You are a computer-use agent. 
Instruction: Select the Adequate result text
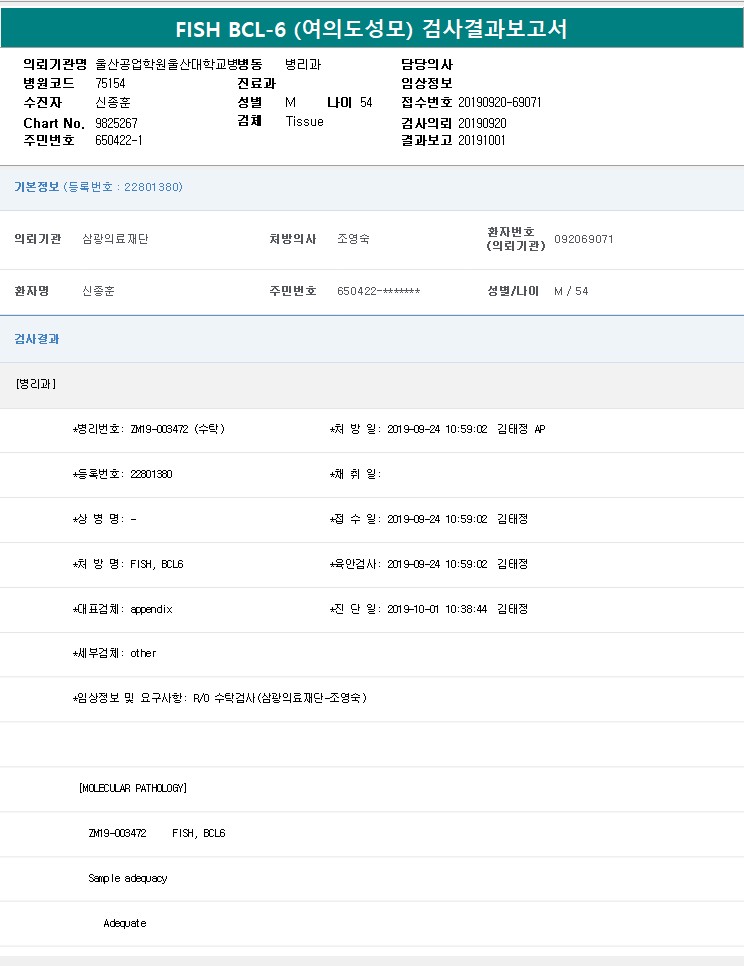(124, 923)
